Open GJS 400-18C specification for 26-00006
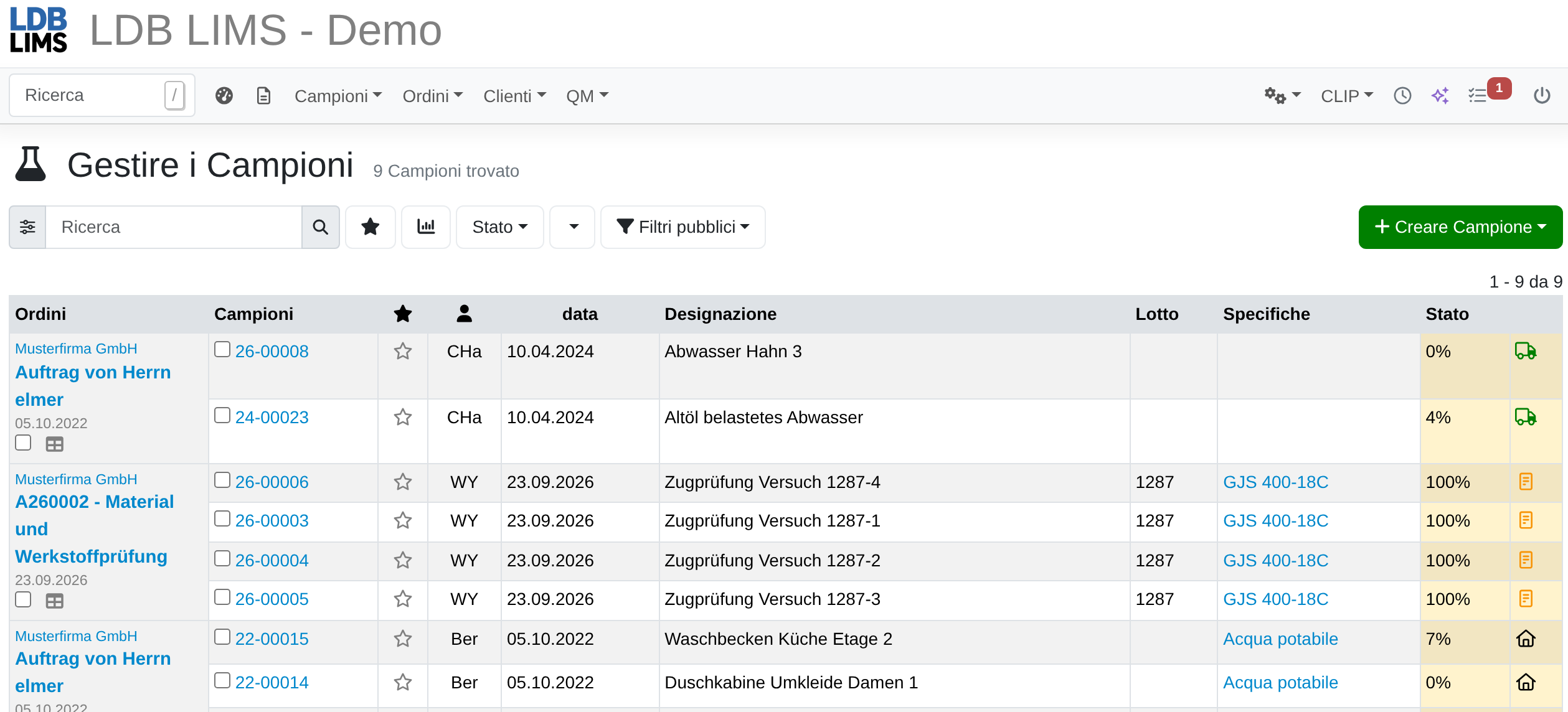The image size is (1568, 712). (x=1275, y=482)
